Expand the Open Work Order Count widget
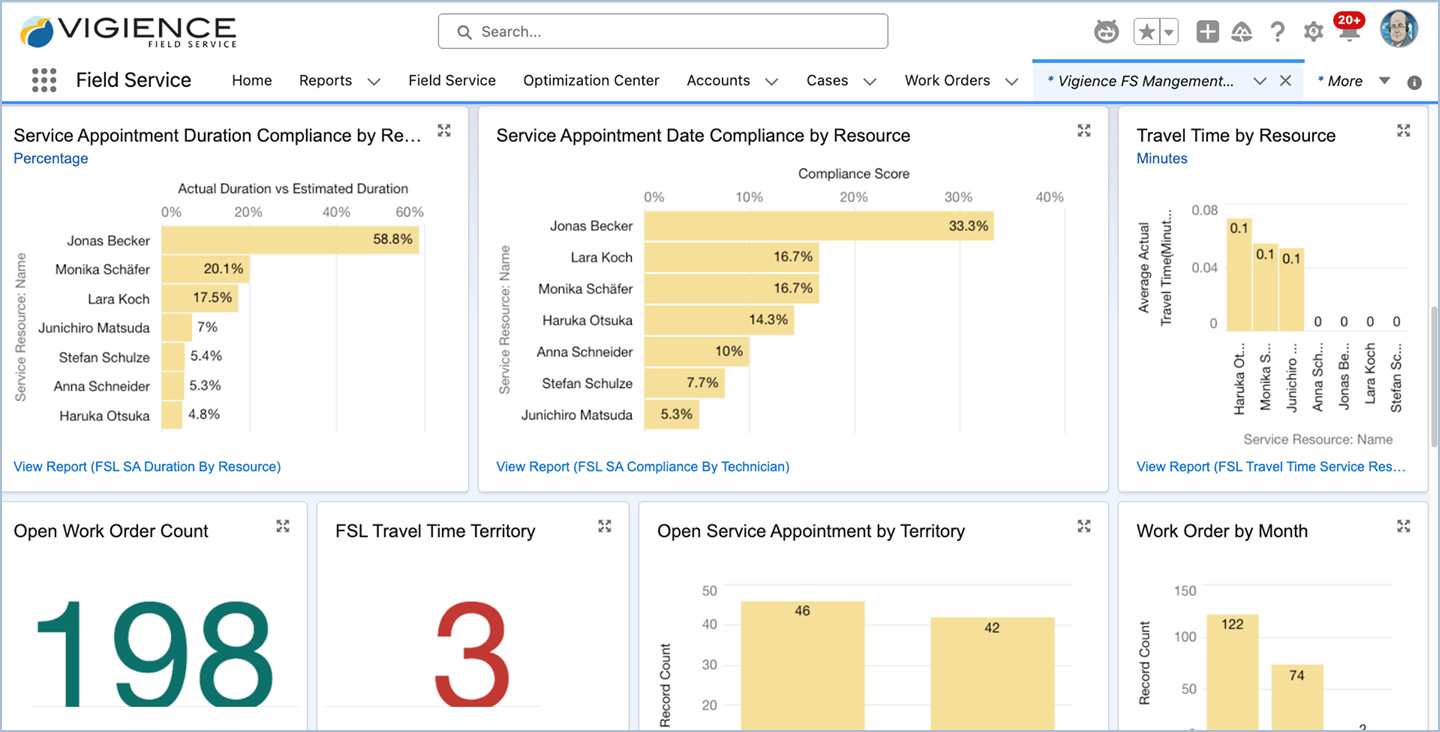 pos(283,526)
